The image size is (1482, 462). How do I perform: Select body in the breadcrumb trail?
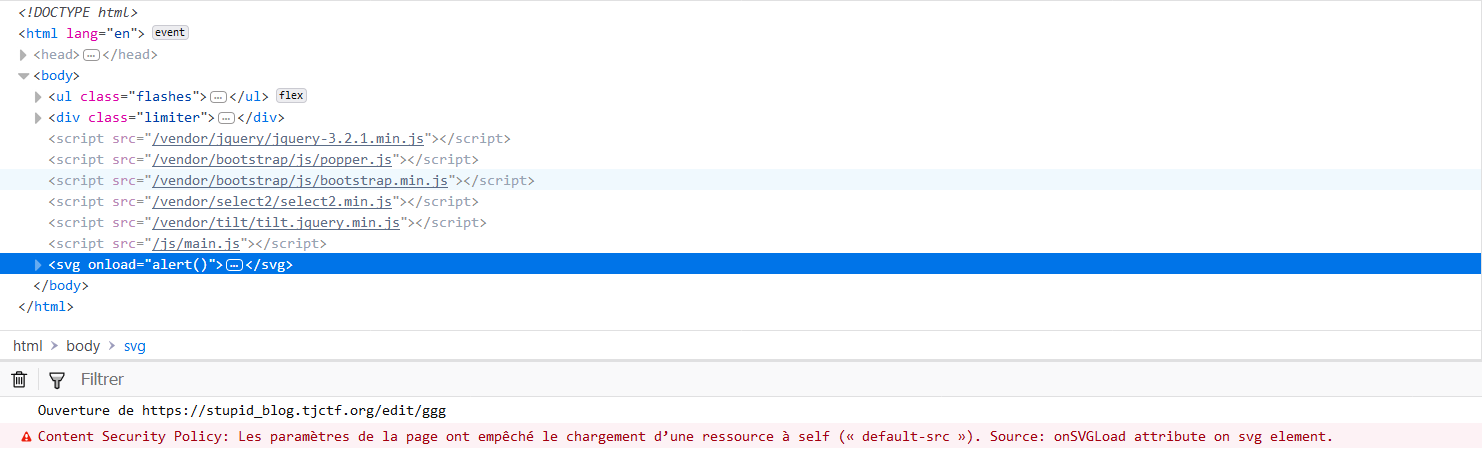pyautogui.click(x=83, y=346)
